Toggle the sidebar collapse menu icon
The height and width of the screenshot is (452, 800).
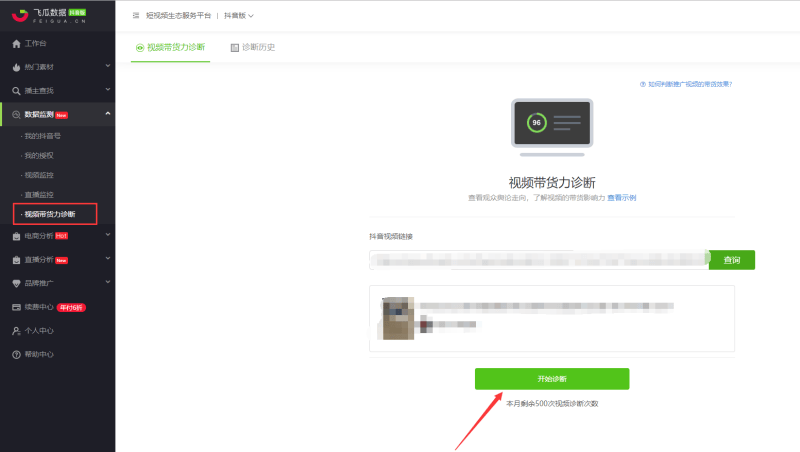[136, 16]
